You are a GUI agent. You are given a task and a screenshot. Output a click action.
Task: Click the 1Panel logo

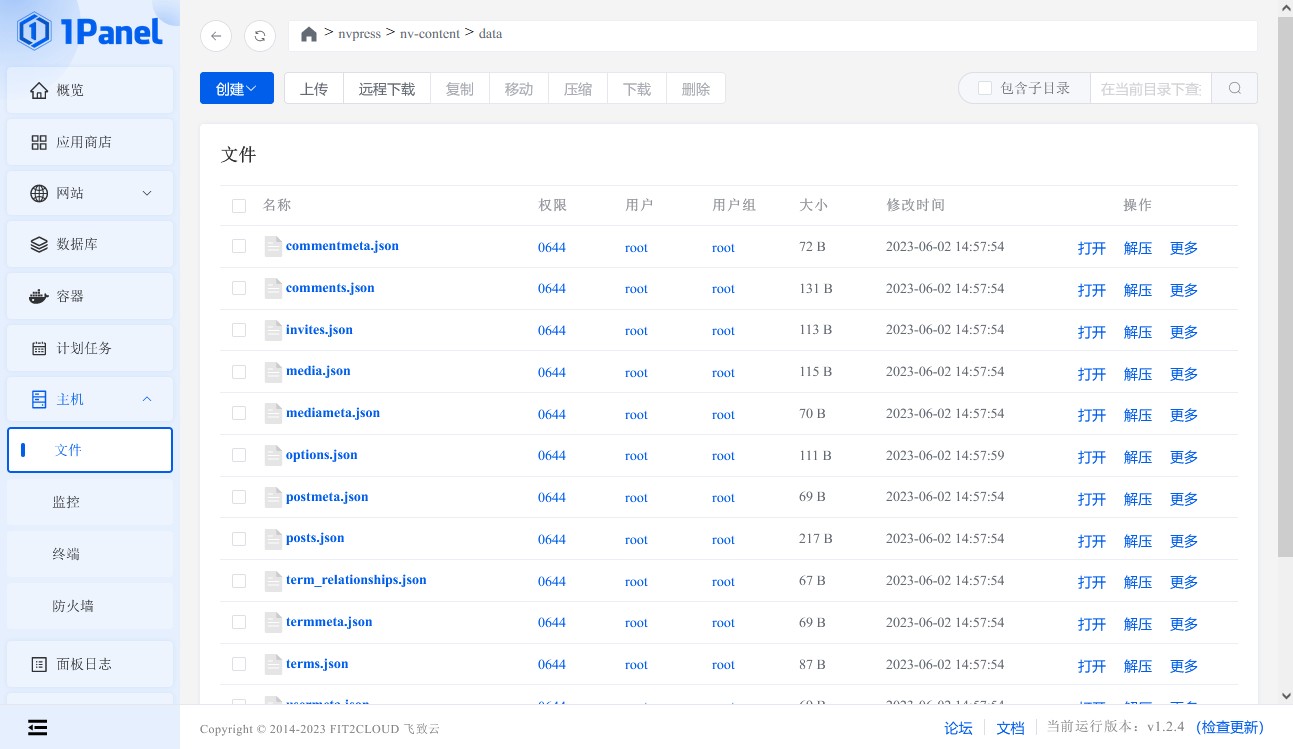pyautogui.click(x=89, y=31)
